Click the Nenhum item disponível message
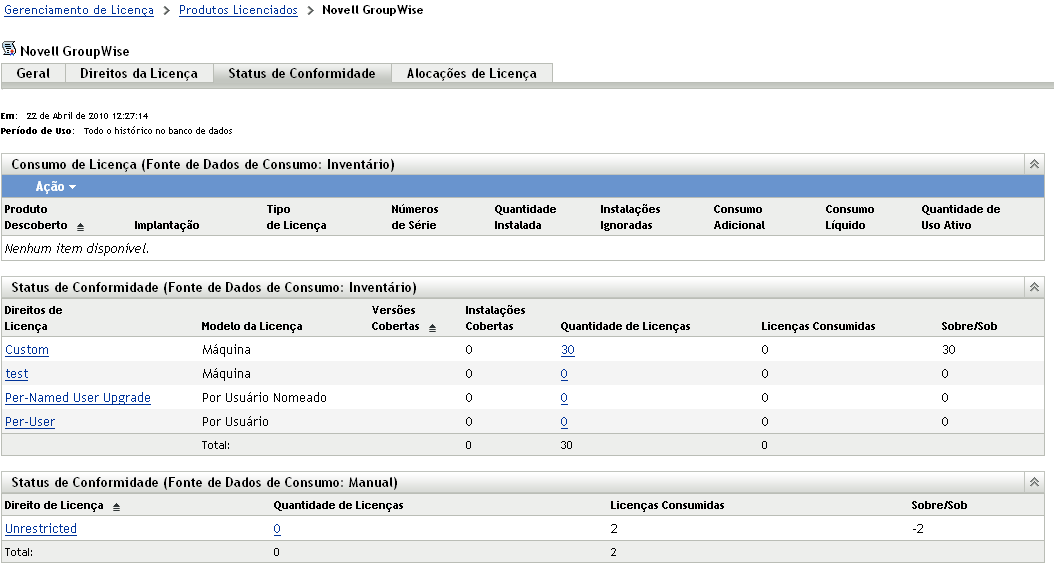The width and height of the screenshot is (1054, 569). click(x=77, y=248)
